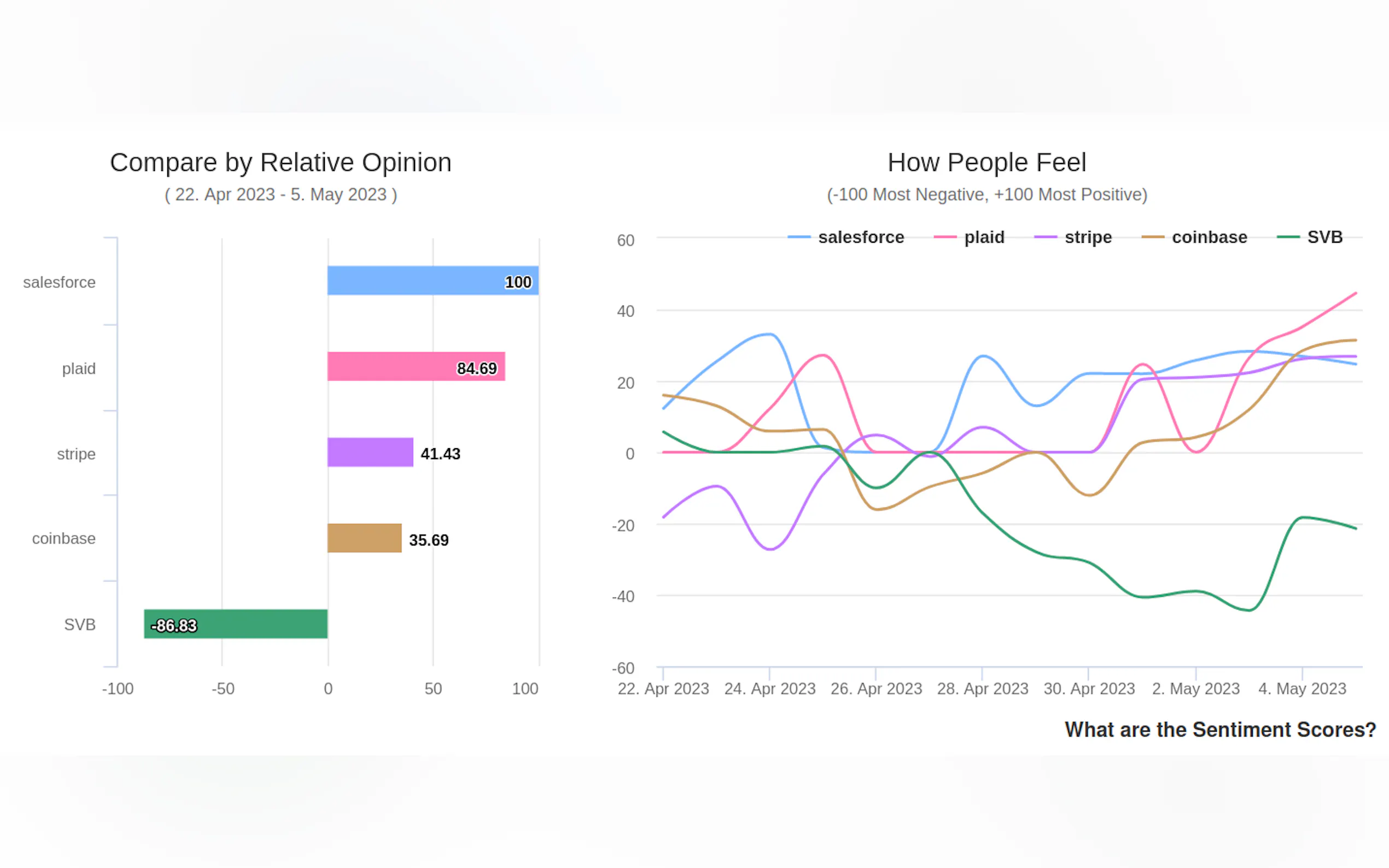Click the "Compare by Relative Opinion" chart title
This screenshot has height=868, width=1389.
tap(280, 162)
